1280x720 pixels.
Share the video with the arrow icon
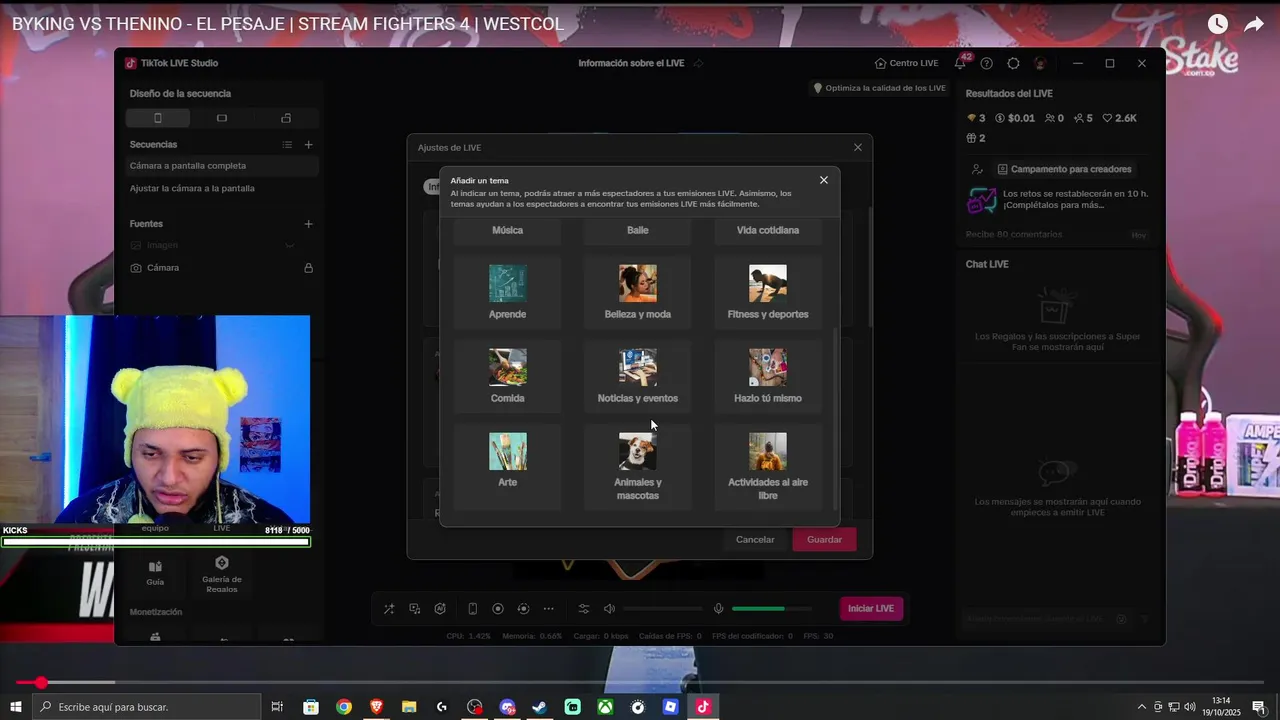click(x=1254, y=24)
